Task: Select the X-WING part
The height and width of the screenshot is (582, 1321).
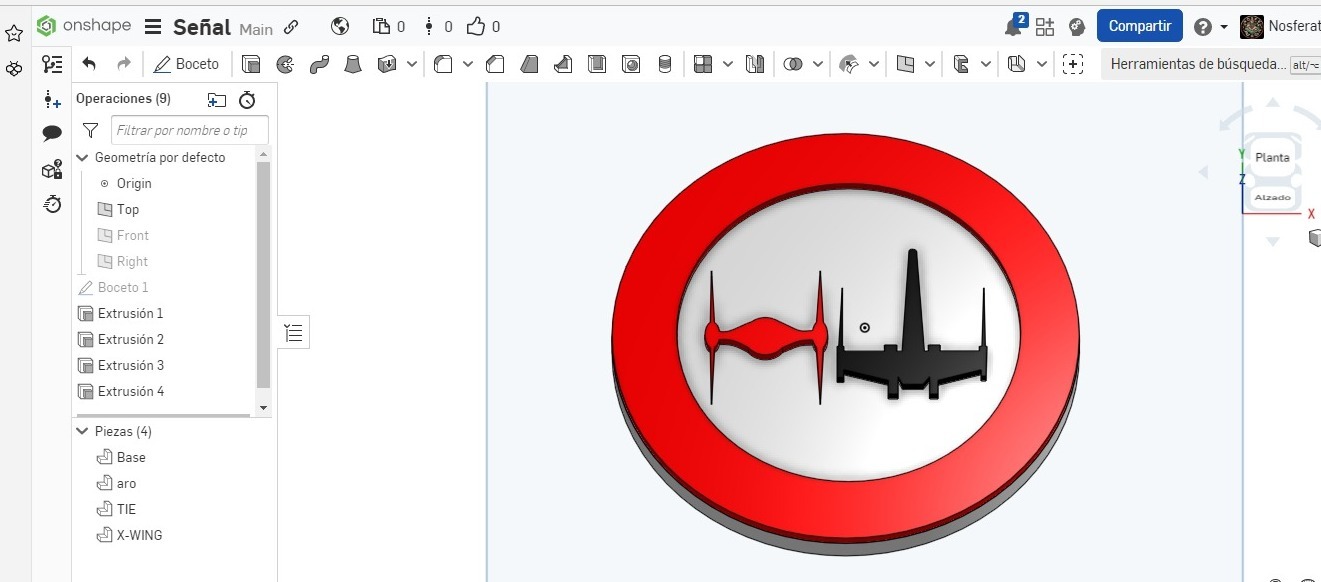Action: pyautogui.click(x=139, y=536)
